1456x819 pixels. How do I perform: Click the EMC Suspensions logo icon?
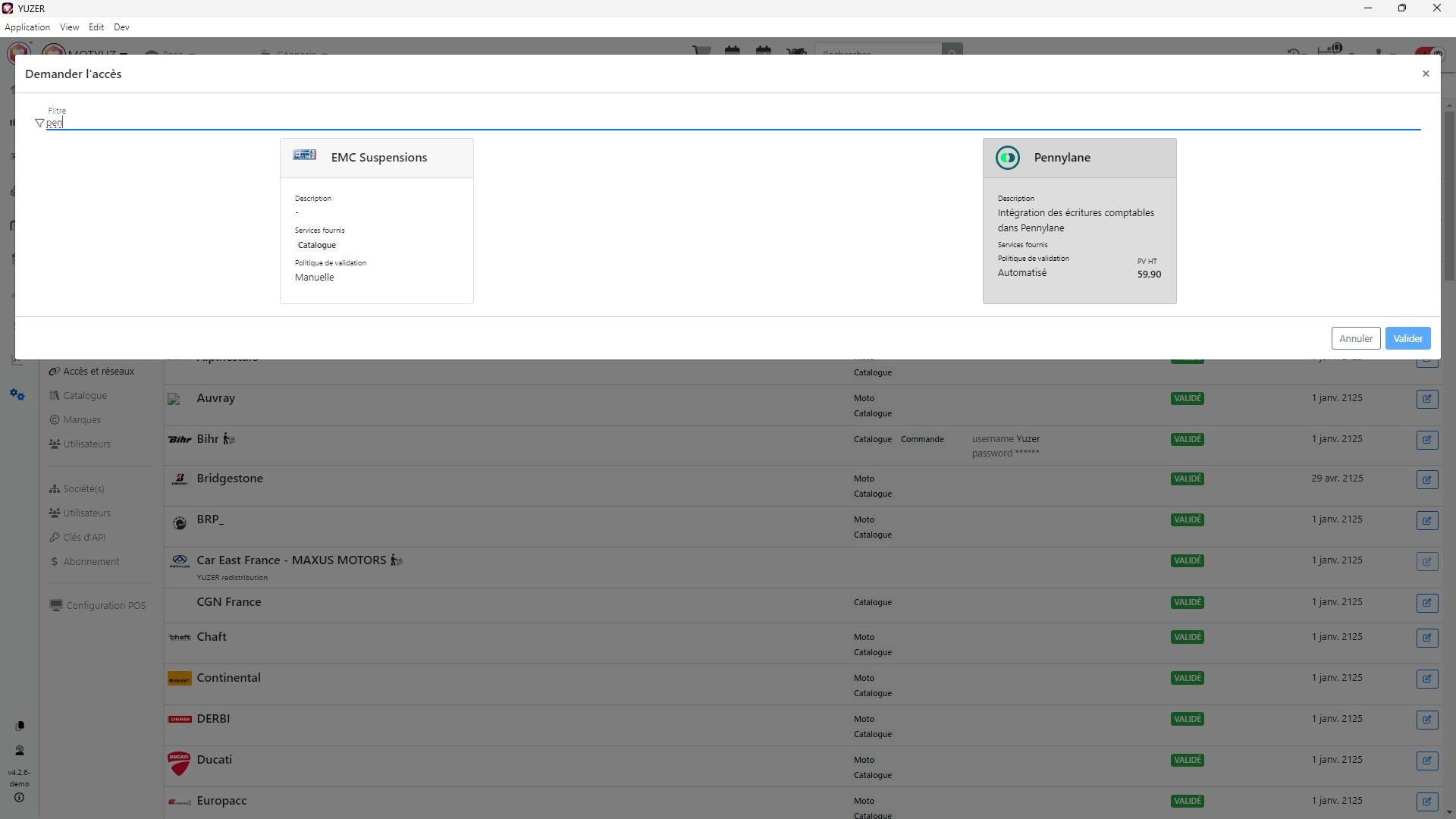(x=305, y=155)
